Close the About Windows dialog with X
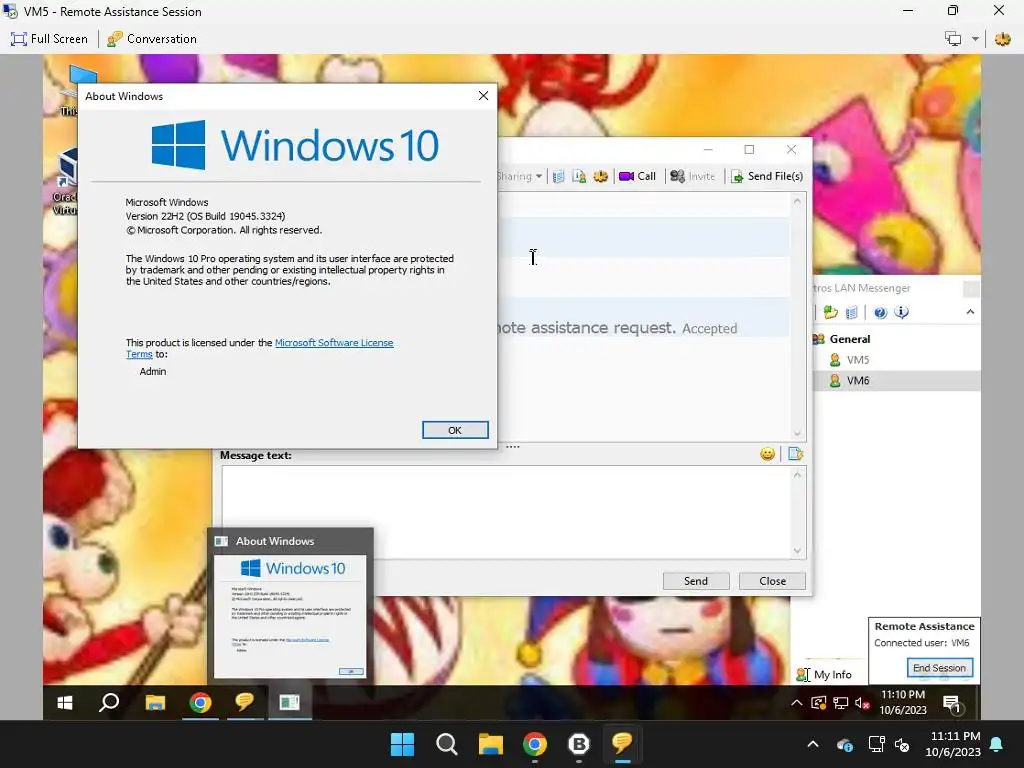The width and height of the screenshot is (1024, 768). tap(483, 95)
